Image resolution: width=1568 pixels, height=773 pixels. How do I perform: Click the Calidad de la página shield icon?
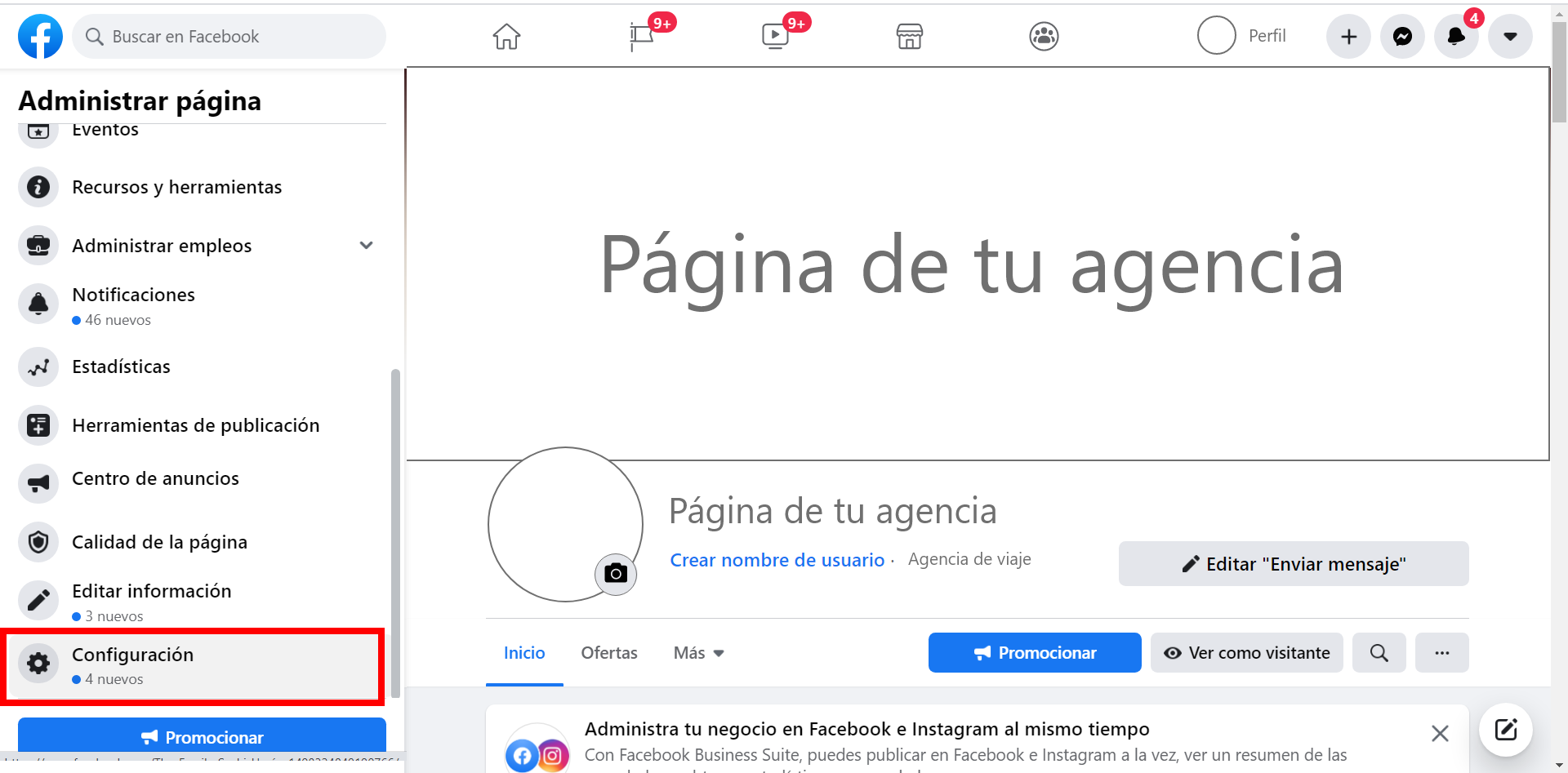[38, 542]
